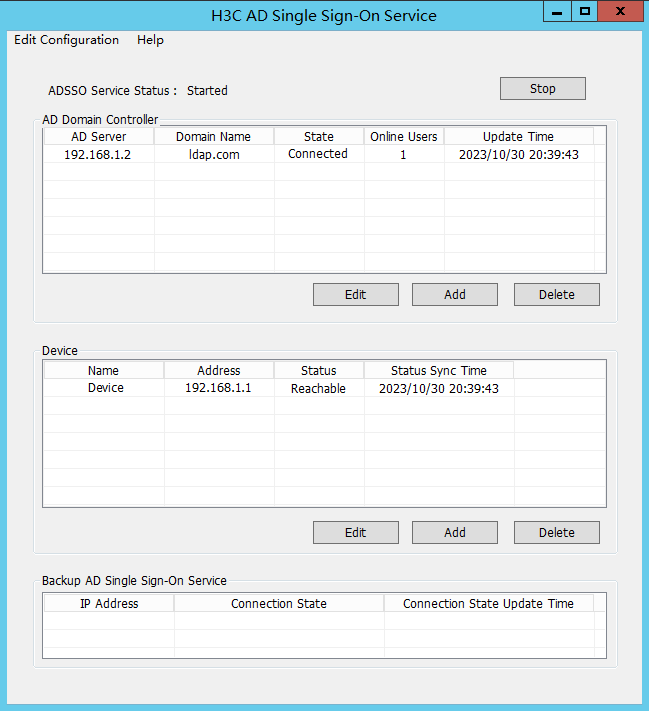This screenshot has width=649, height=711.
Task: Close the H3C AD Single Sign-On window
Action: [x=620, y=12]
